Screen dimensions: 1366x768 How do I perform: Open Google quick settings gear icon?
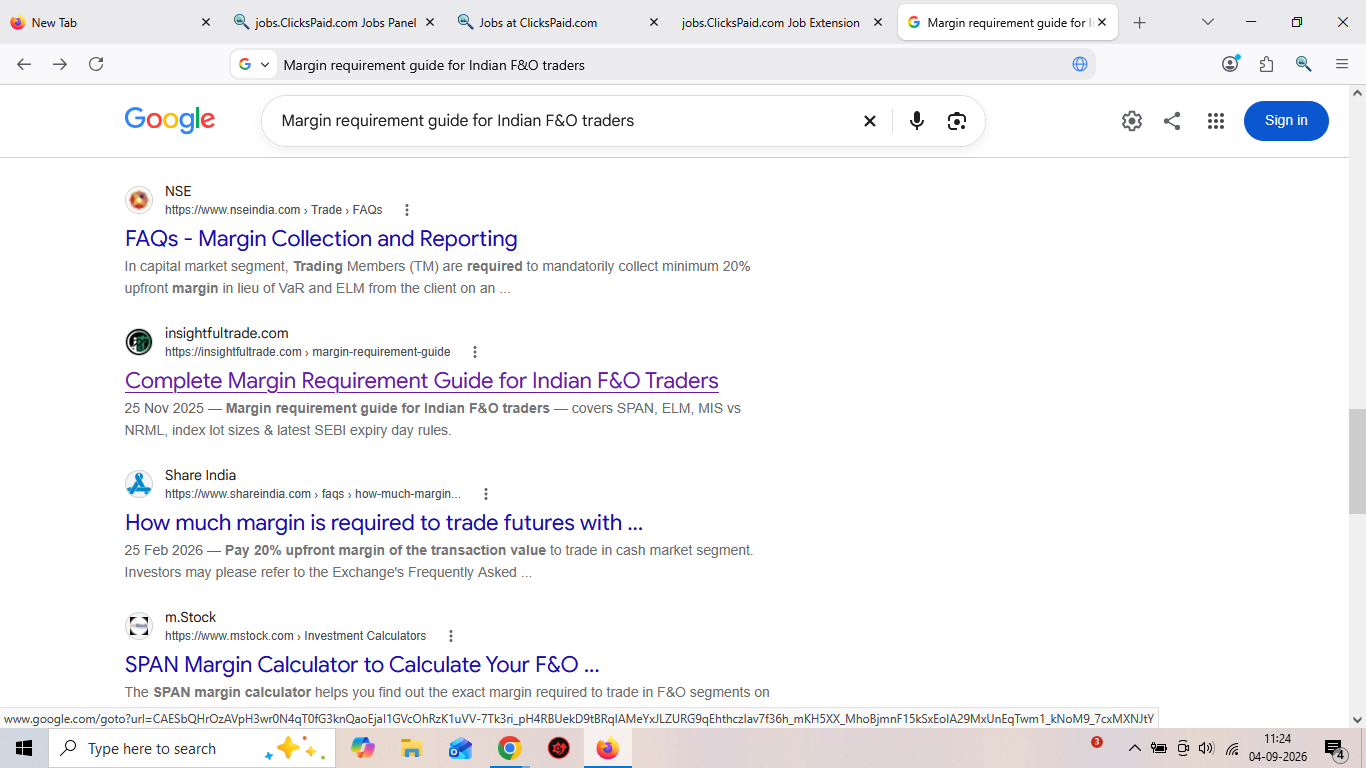(1132, 121)
